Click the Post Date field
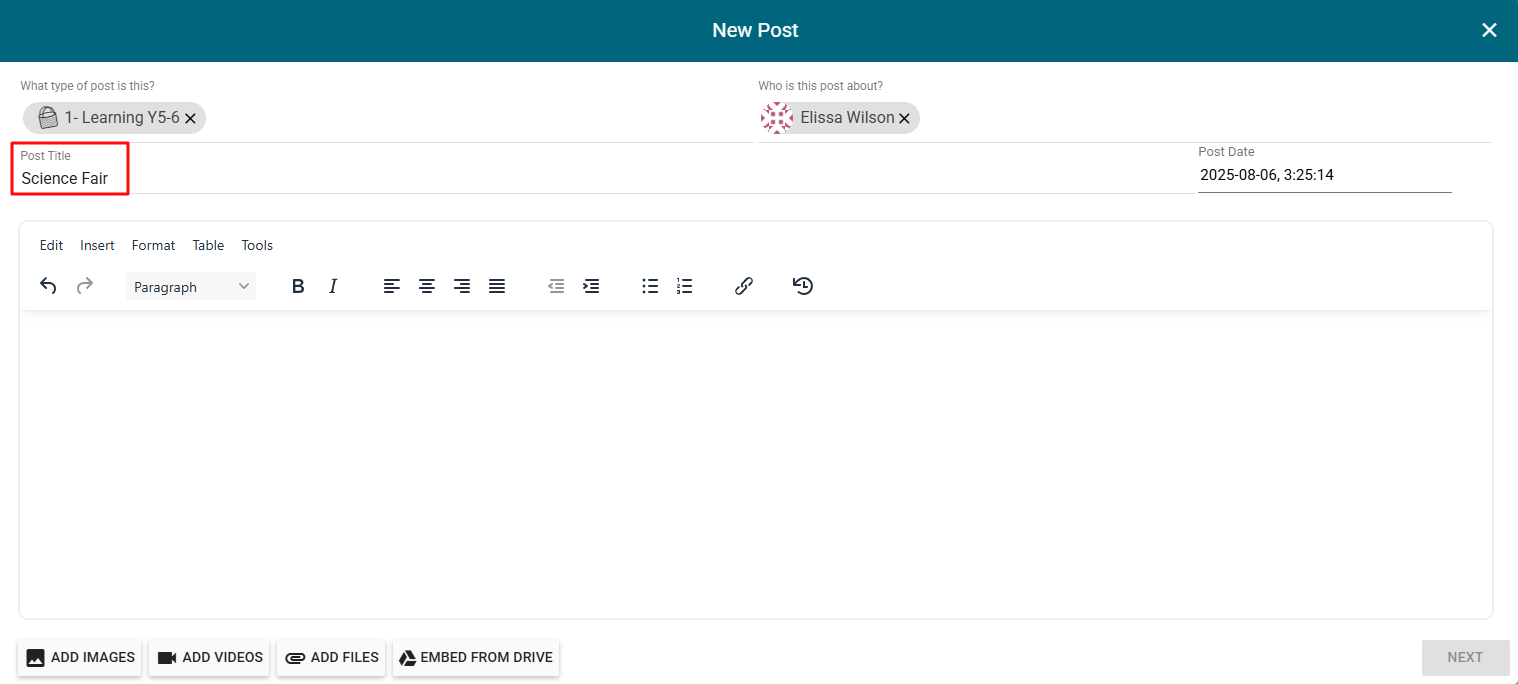 pos(1323,175)
